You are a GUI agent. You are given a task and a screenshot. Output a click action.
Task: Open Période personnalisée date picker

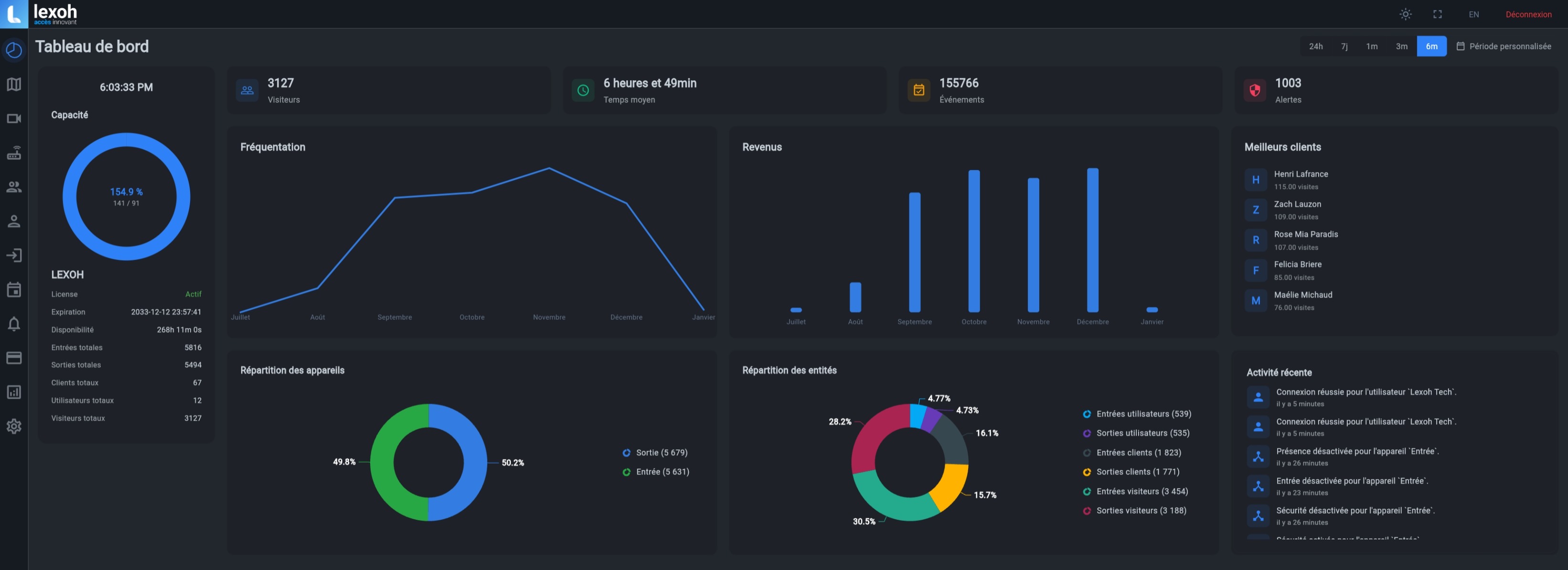(1504, 46)
